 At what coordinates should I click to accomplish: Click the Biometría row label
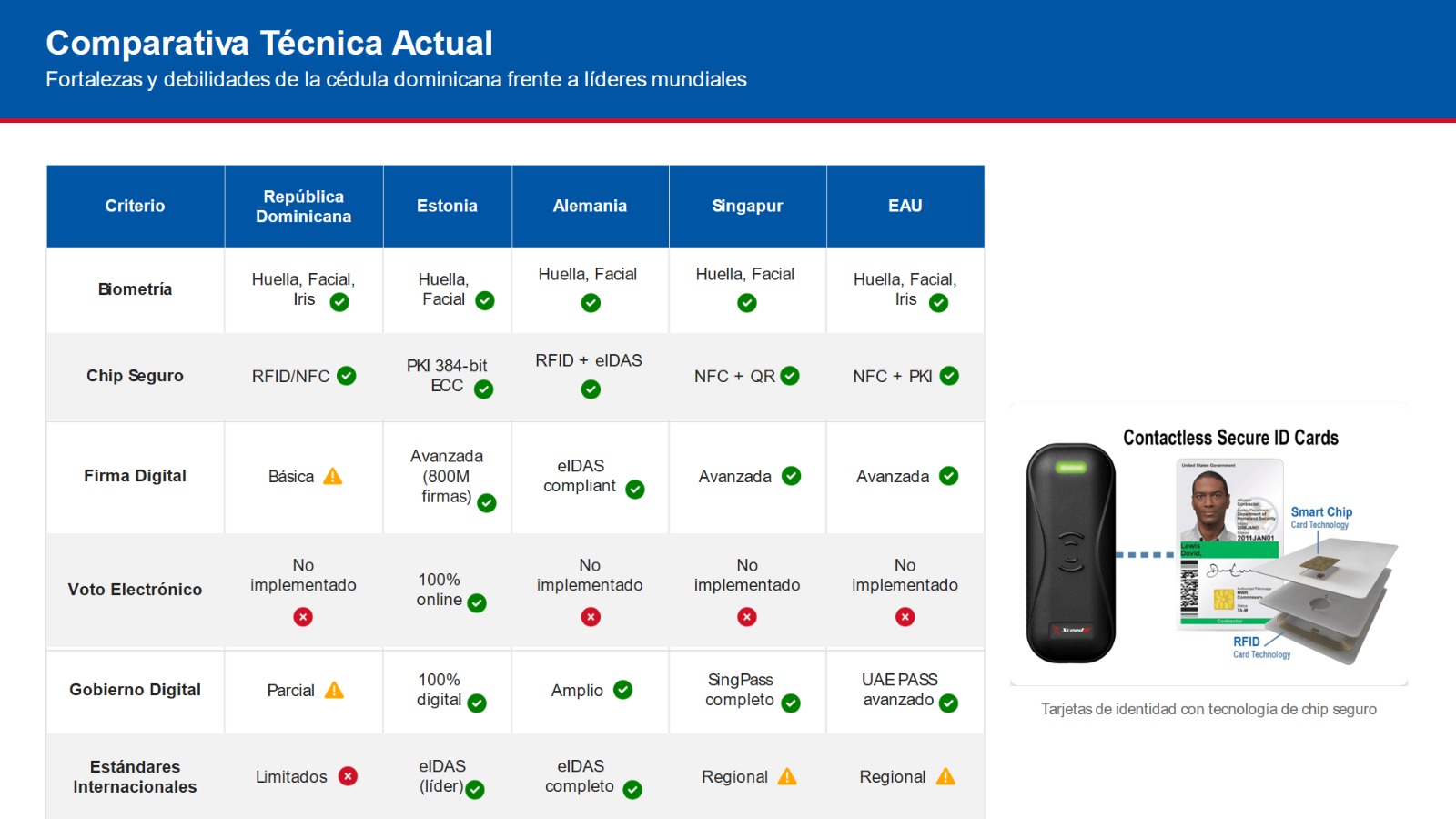click(135, 289)
